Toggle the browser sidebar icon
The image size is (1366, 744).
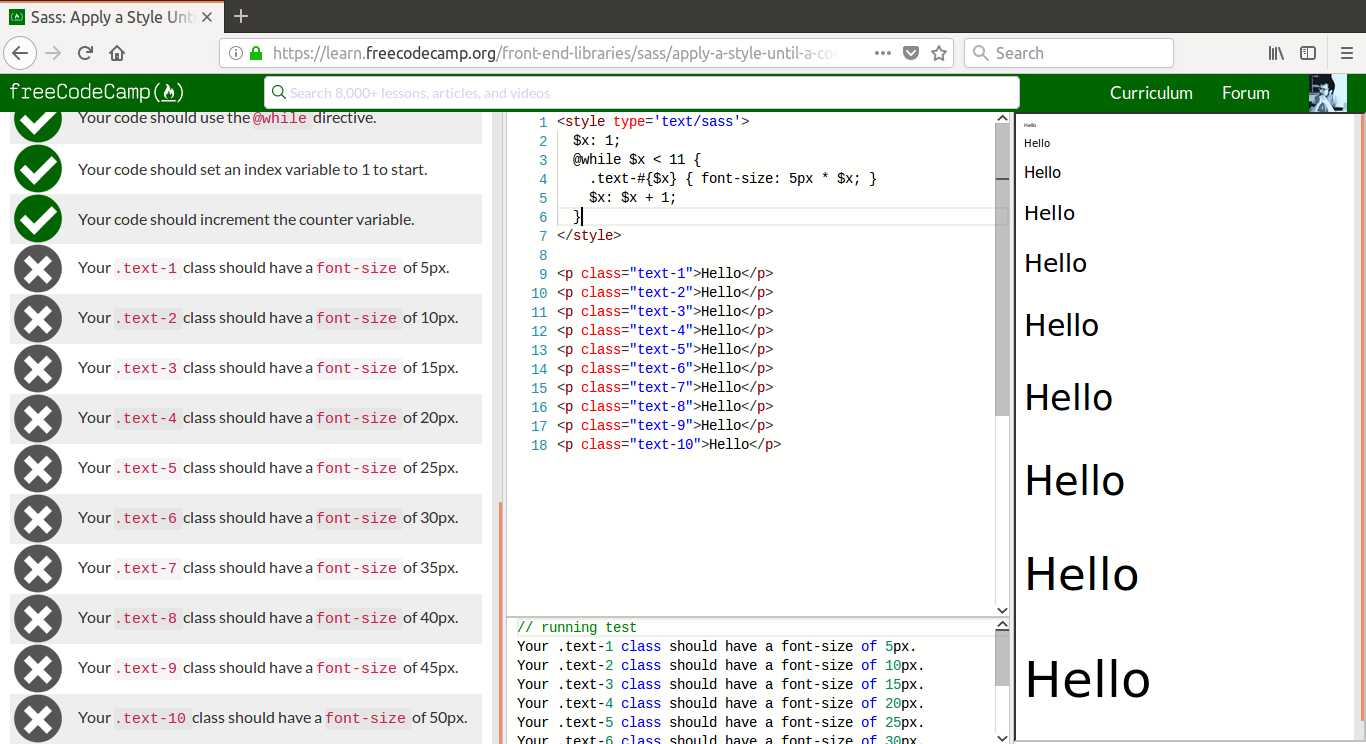pos(1308,53)
